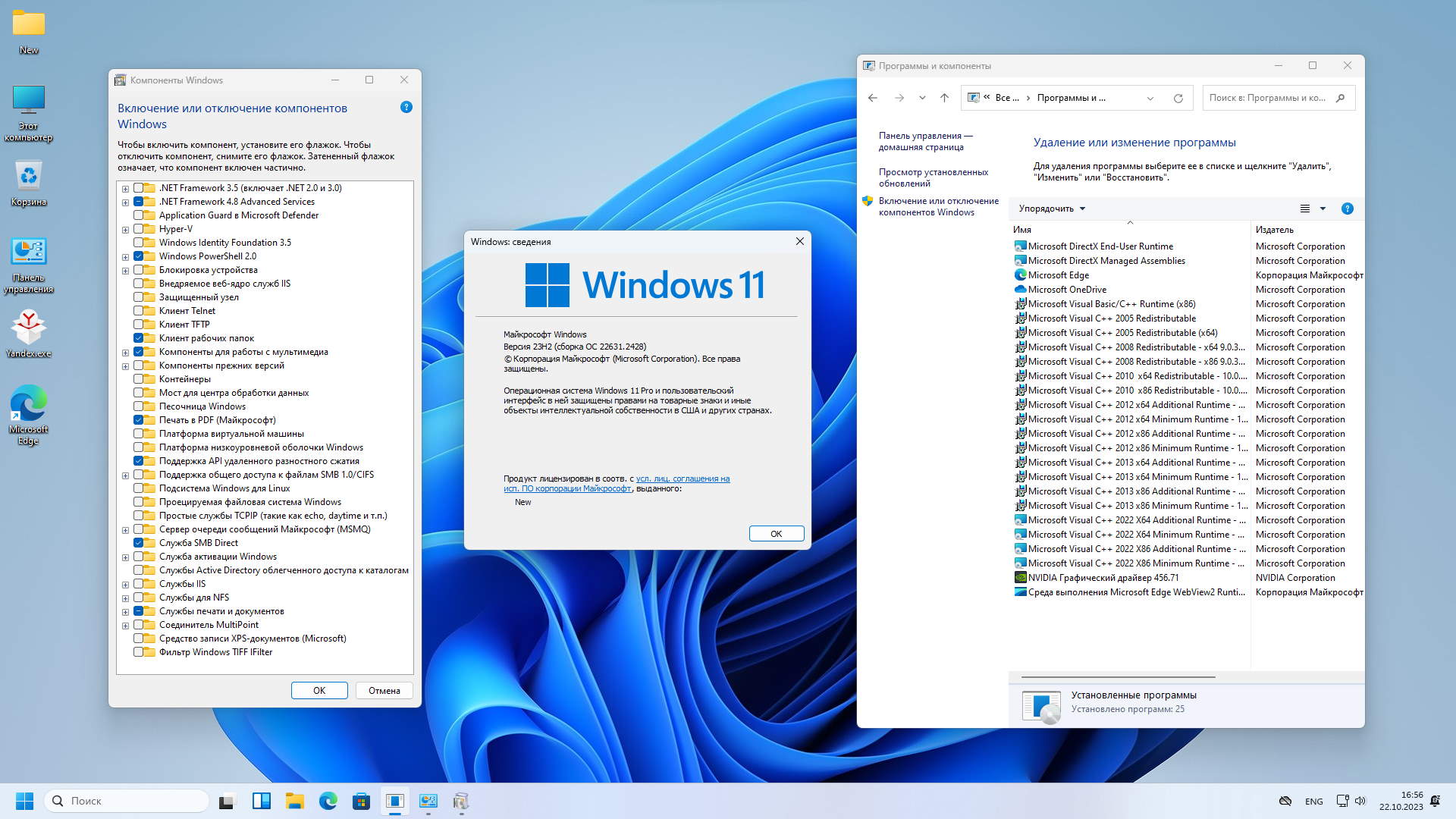Click the help icon in Windows Features dialog
The image size is (1456, 819).
(x=406, y=108)
